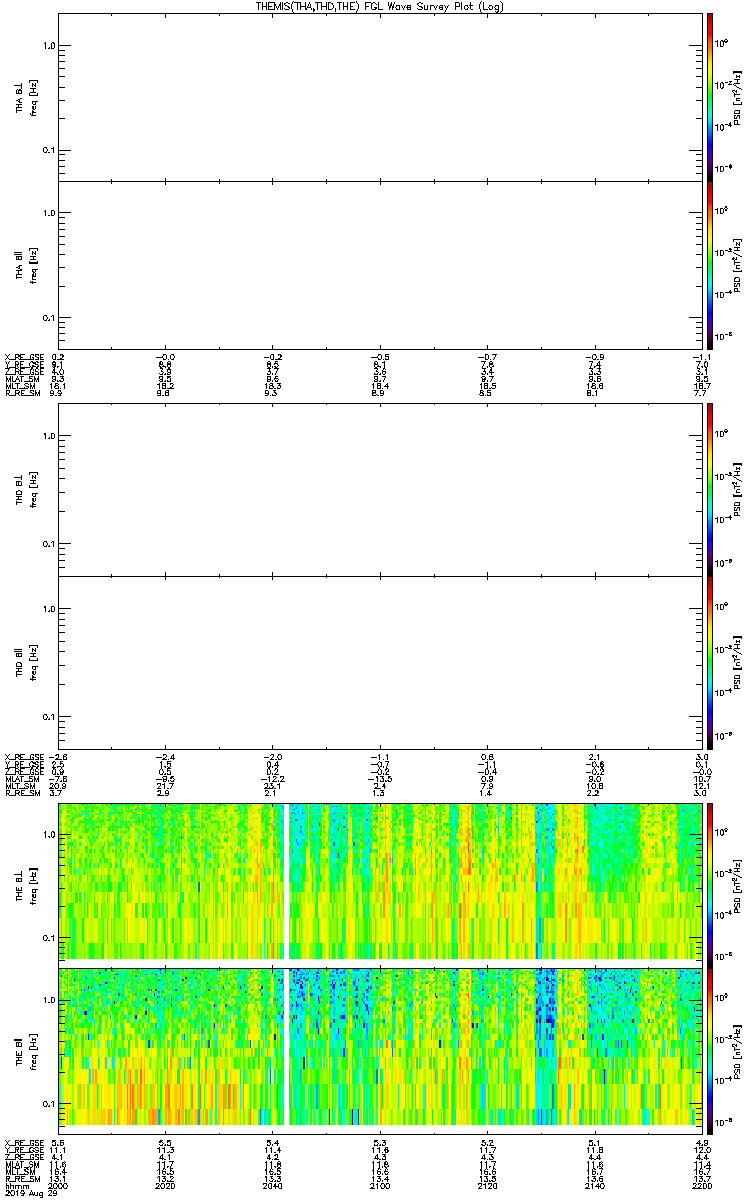
Task: Click the 0.1 tick of the THD B∥ panel
Action: point(49,718)
